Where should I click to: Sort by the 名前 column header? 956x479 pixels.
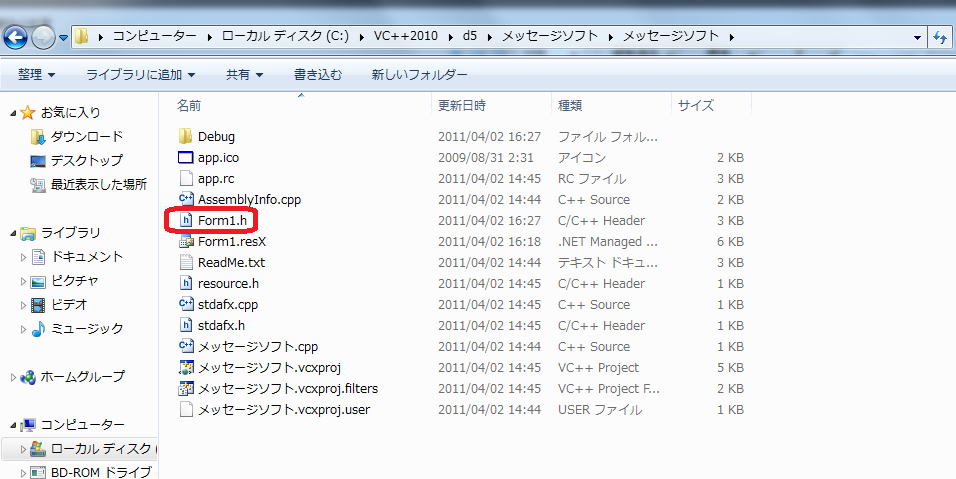pyautogui.click(x=189, y=105)
